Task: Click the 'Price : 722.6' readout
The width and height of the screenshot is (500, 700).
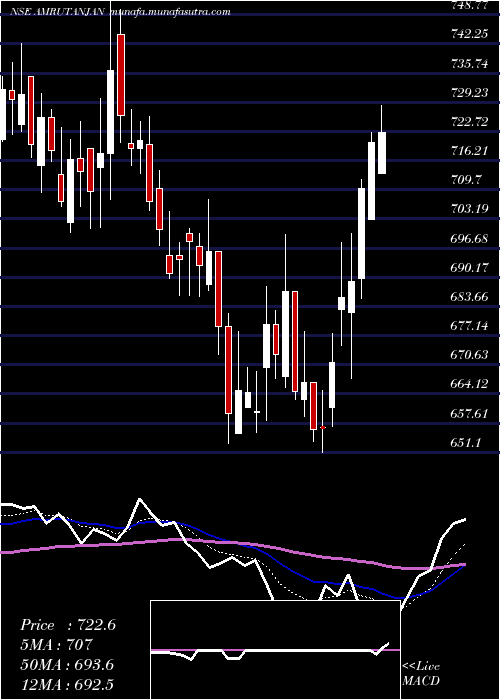Action: click(68, 625)
